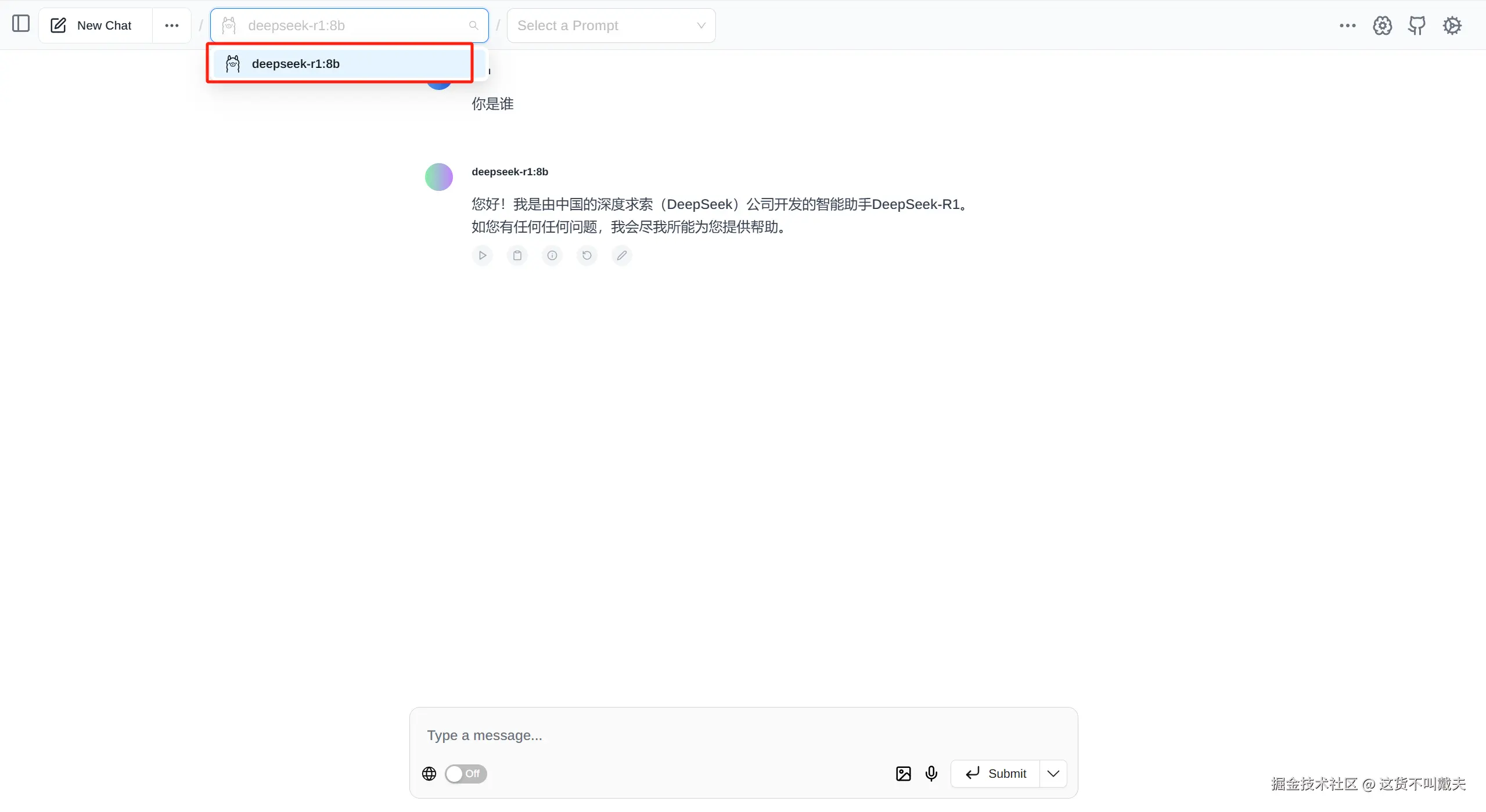The image size is (1486, 812).
Task: Click the New Chat button
Action: coord(93,26)
